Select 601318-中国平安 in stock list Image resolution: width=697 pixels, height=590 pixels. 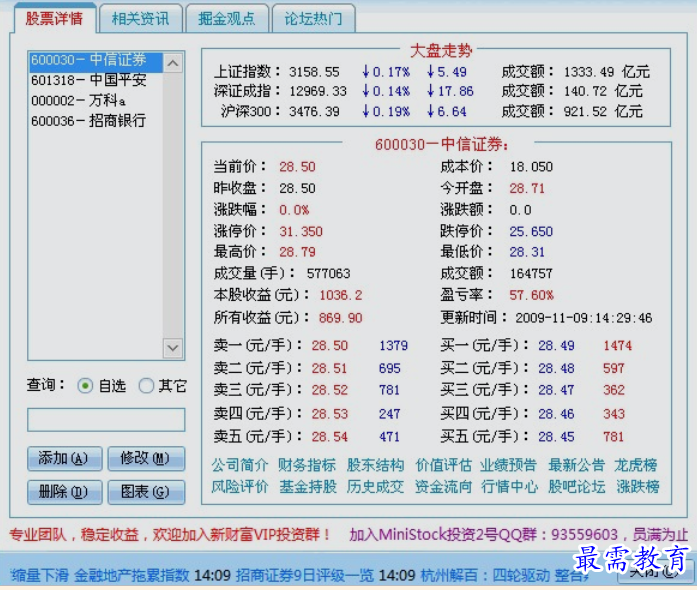coord(96,80)
